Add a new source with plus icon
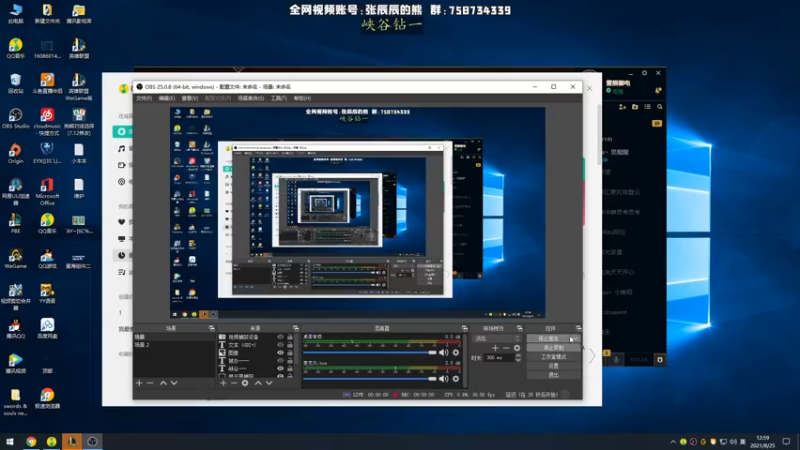 (x=223, y=383)
